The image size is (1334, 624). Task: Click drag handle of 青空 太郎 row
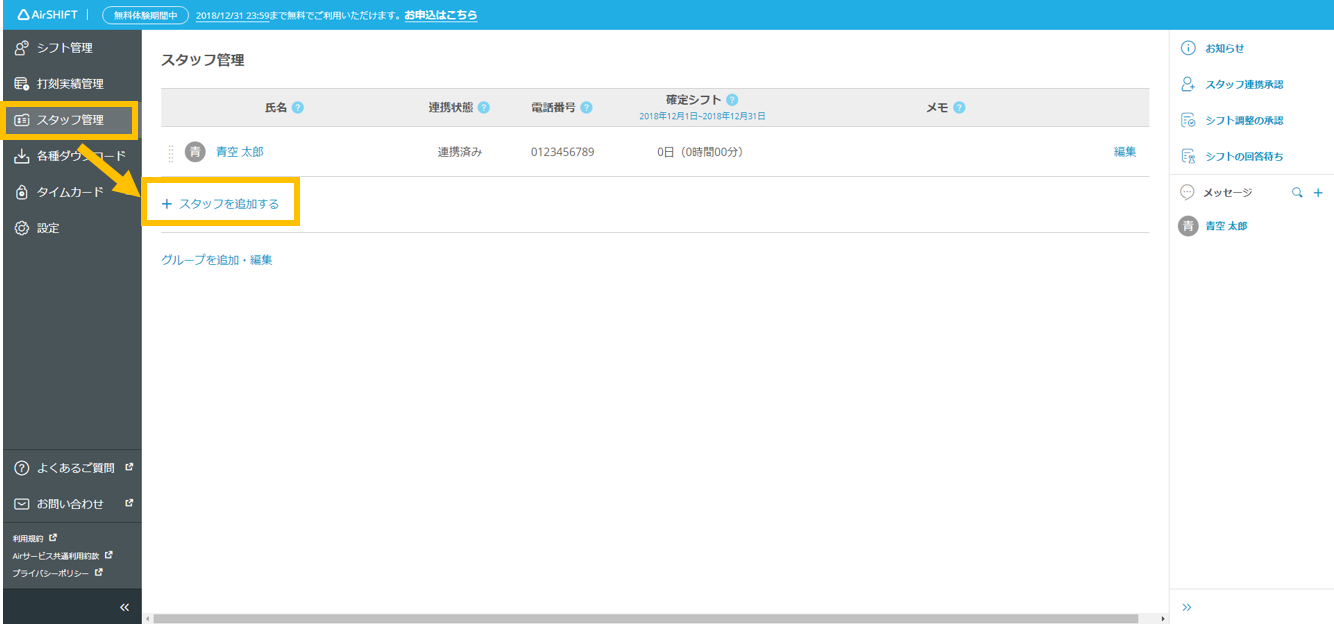(171, 153)
